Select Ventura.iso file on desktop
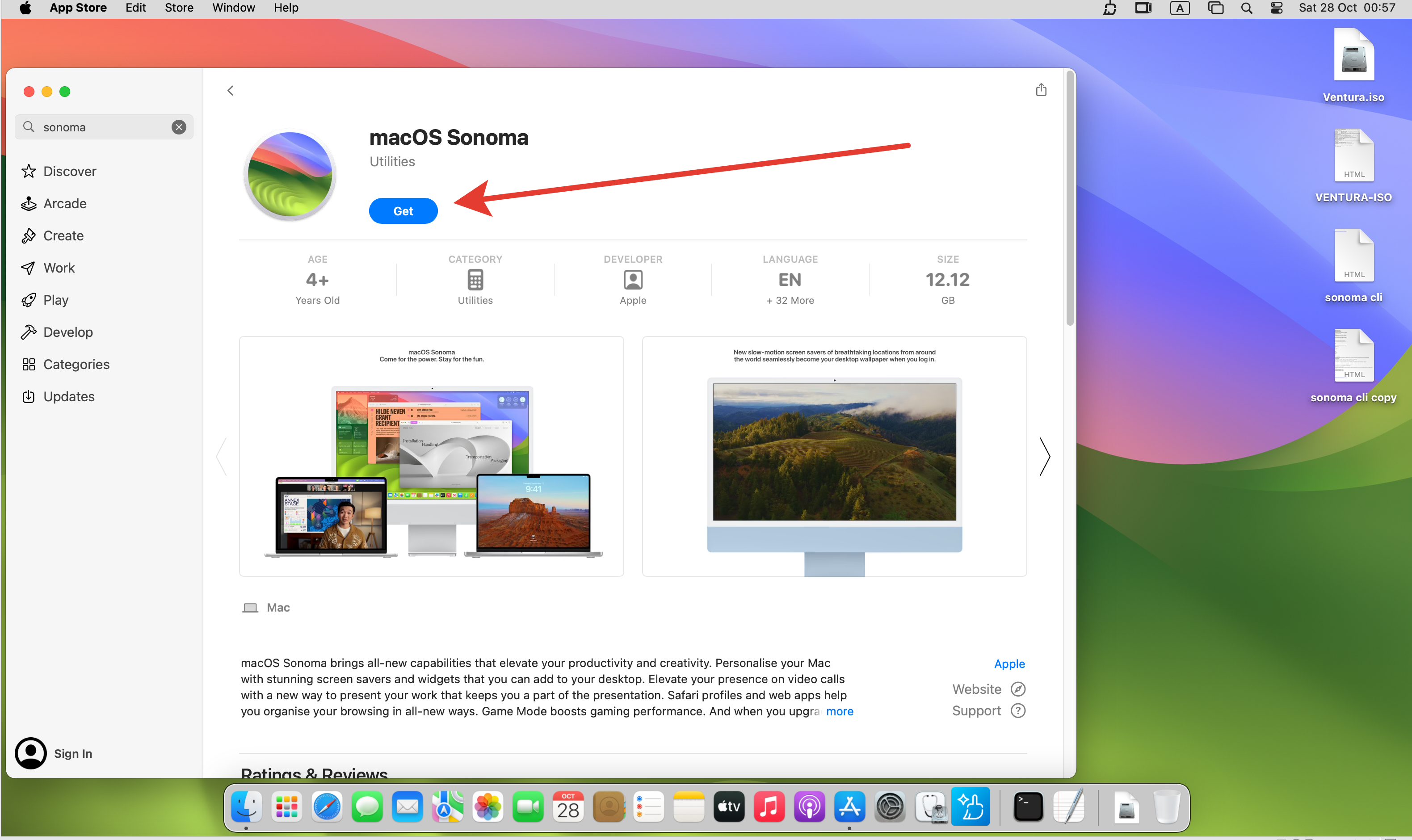This screenshot has width=1412, height=840. coord(1353,66)
